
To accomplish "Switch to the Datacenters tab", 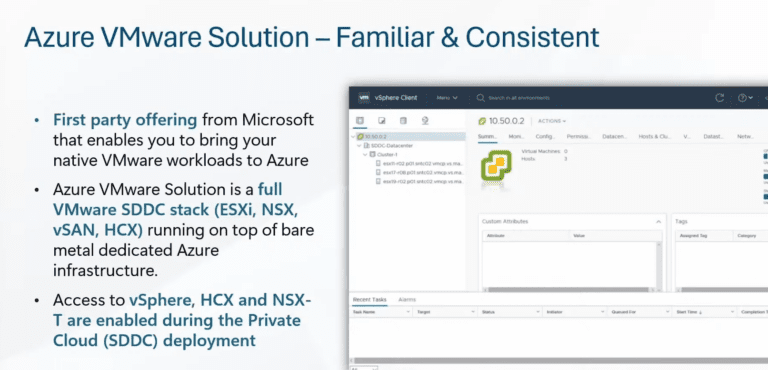I will coord(614,137).
